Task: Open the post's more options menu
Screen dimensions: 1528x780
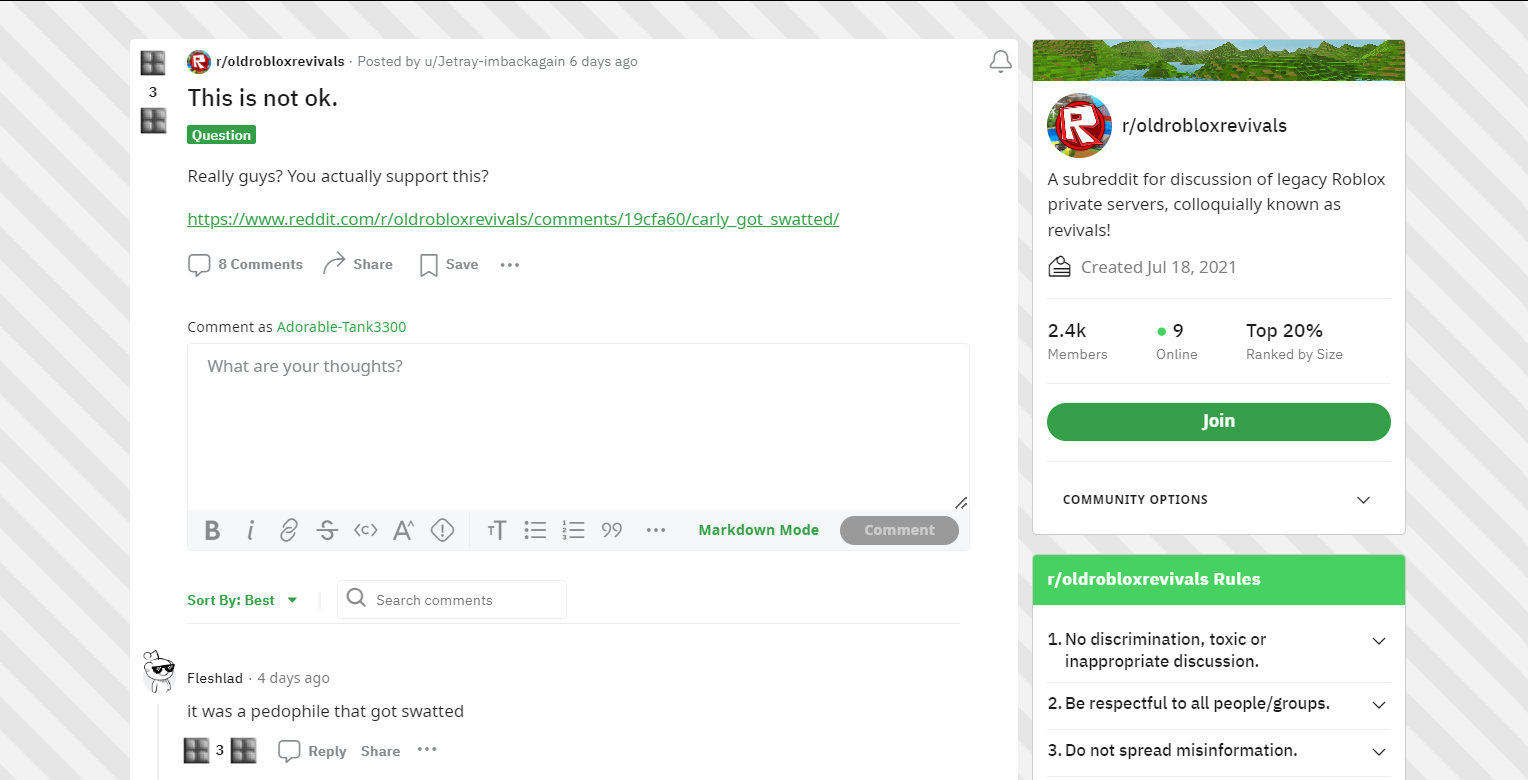Action: (510, 265)
